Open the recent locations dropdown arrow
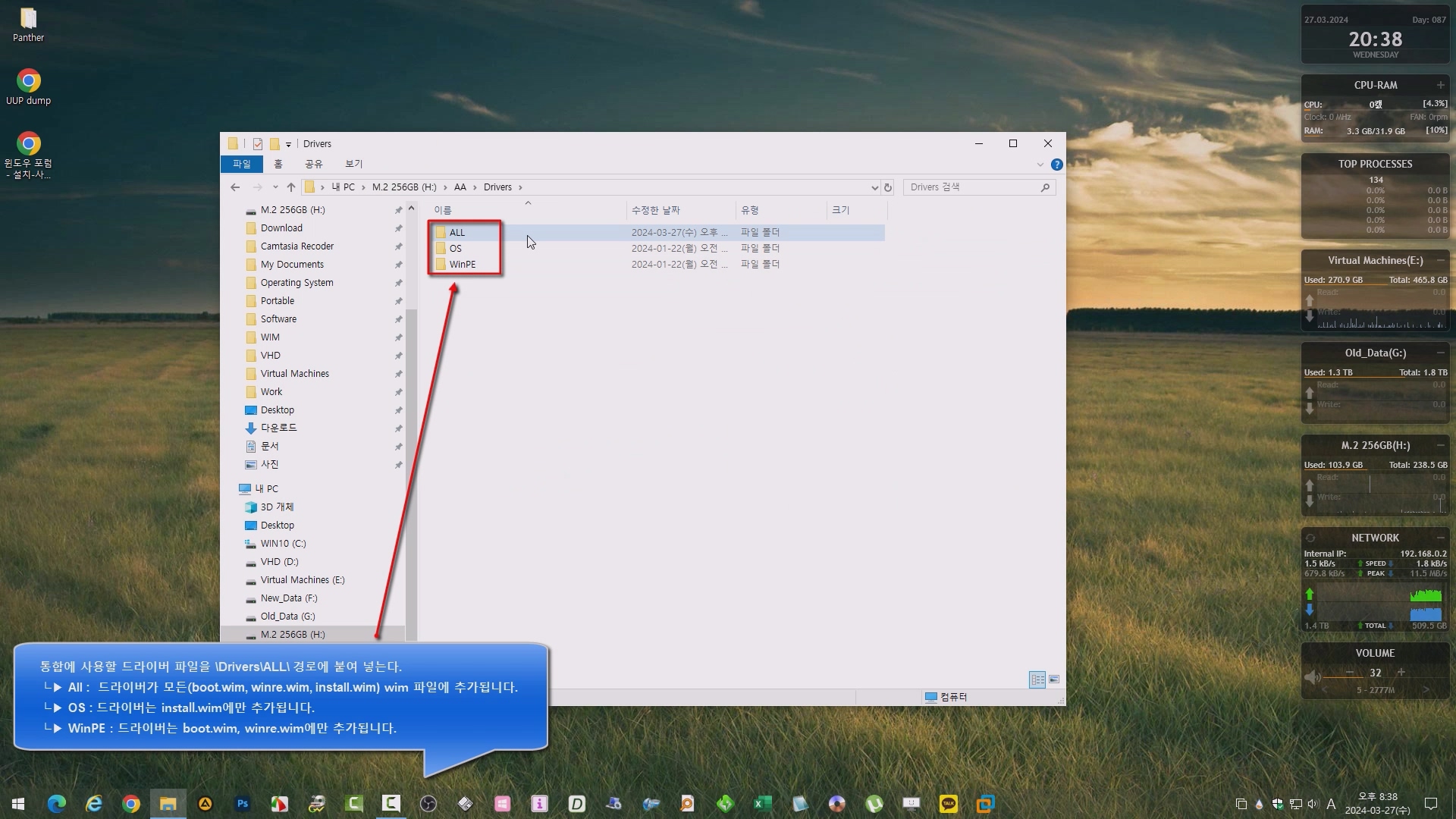 (275, 187)
